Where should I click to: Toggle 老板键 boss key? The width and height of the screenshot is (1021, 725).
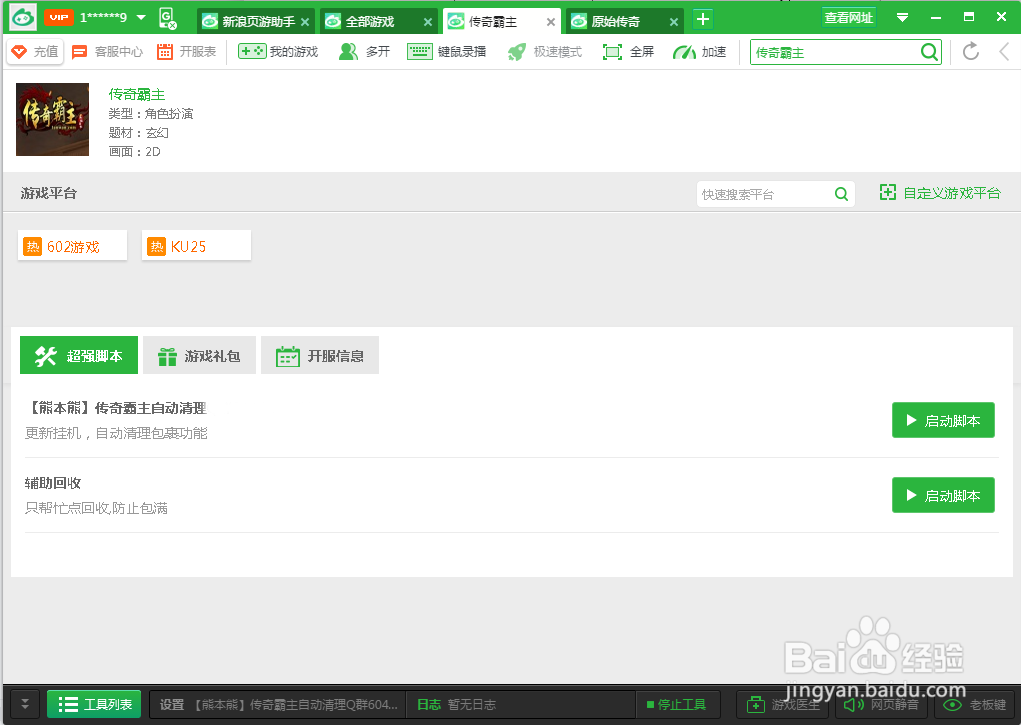[x=974, y=705]
